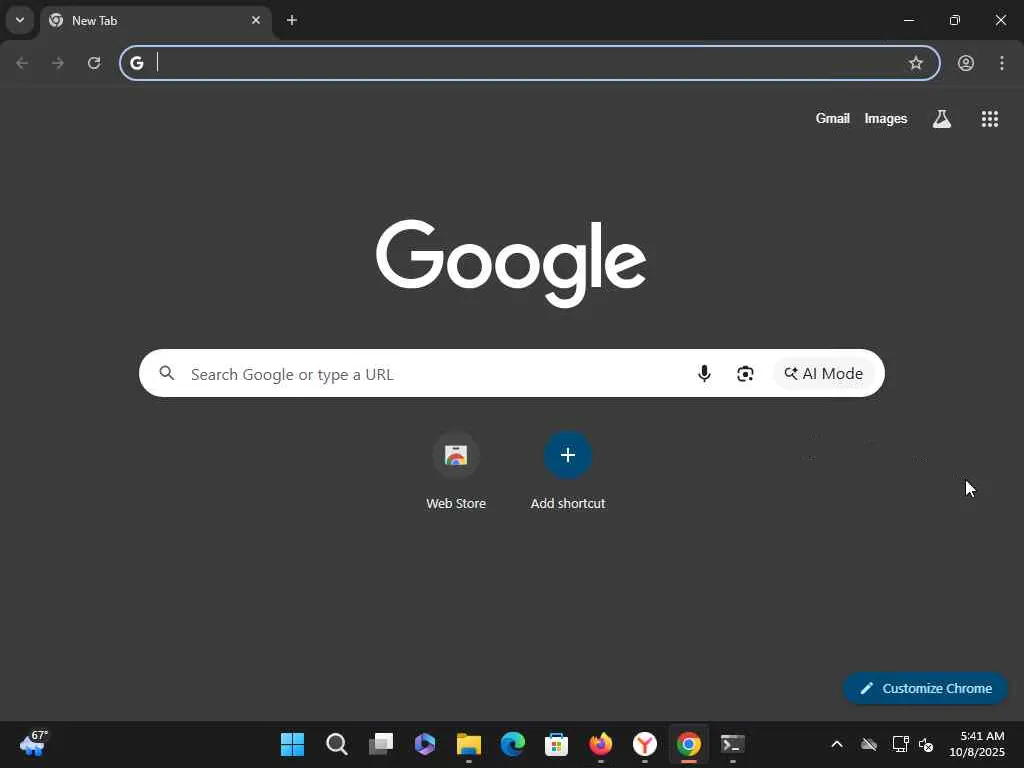Open the Terminal from taskbar
The image size is (1024, 768).
pos(733,744)
